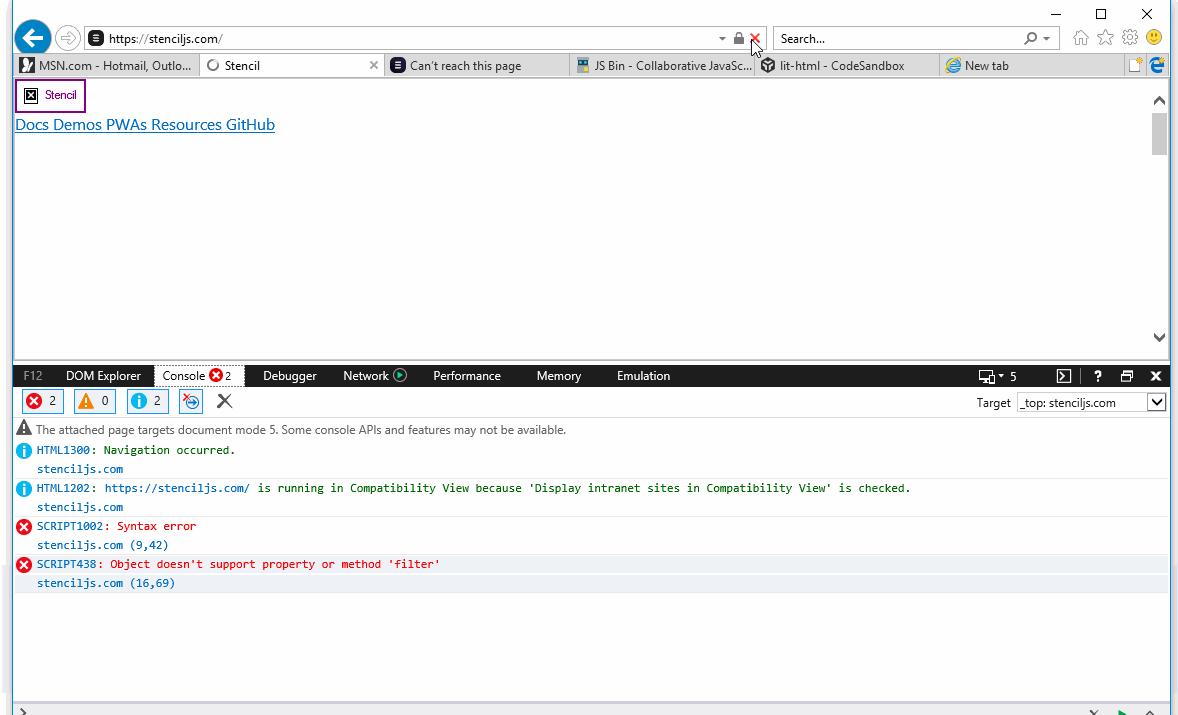
Task: Follow the GitHub navigation link
Action: coord(250,124)
